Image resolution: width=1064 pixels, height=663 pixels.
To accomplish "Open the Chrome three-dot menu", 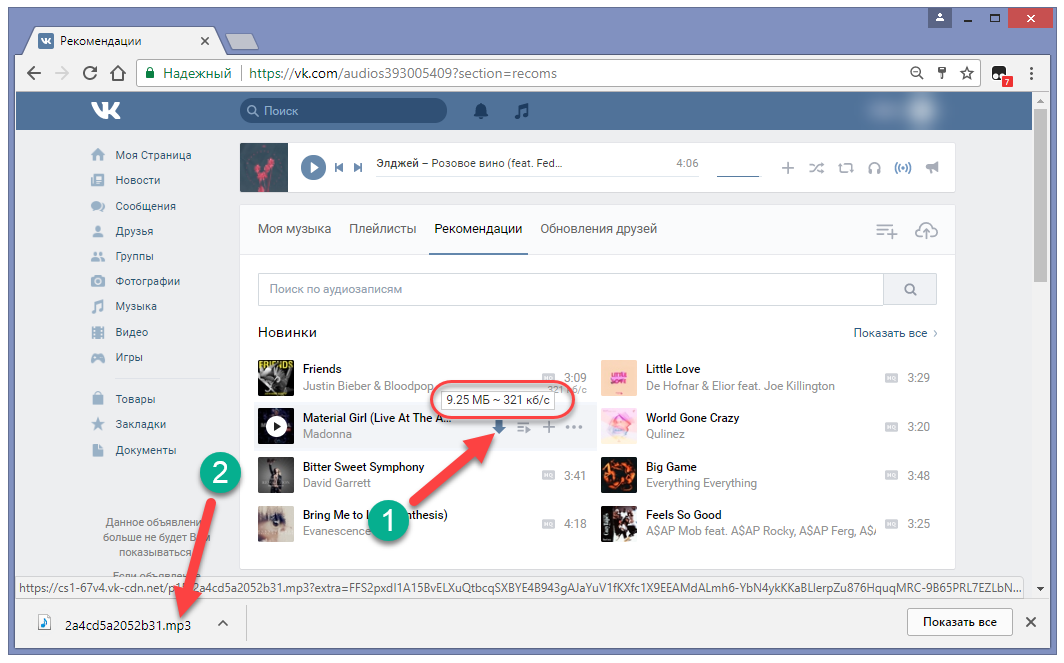I will coord(1031,73).
